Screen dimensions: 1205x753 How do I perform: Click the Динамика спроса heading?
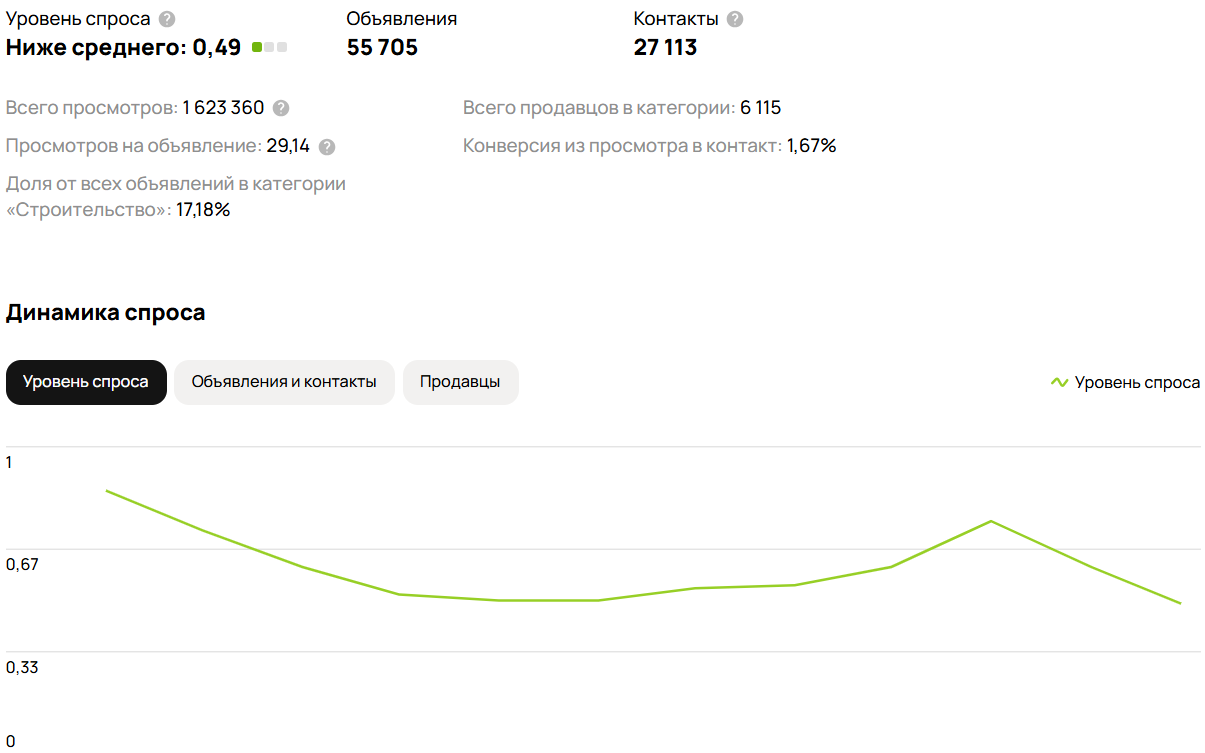pyautogui.click(x=105, y=312)
